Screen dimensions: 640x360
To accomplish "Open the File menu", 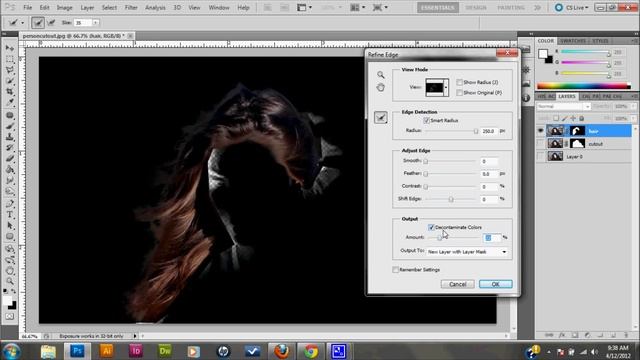I will pos(27,7).
